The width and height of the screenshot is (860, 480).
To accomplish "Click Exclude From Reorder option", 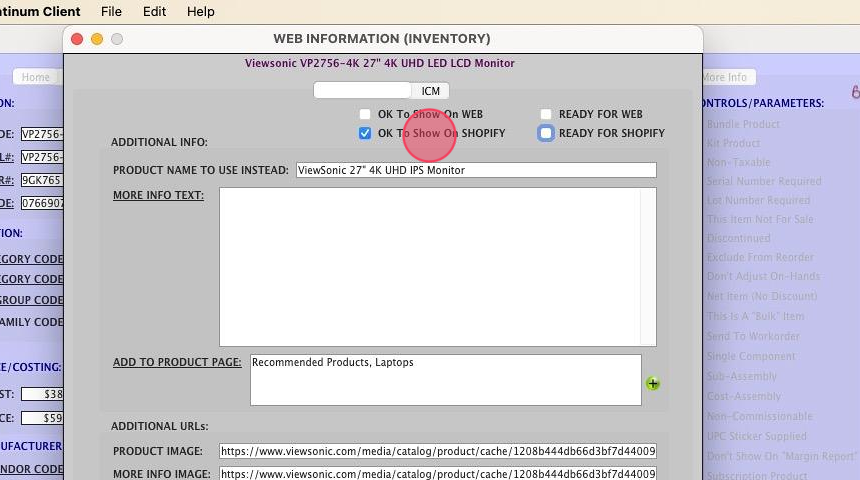I will 760,257.
